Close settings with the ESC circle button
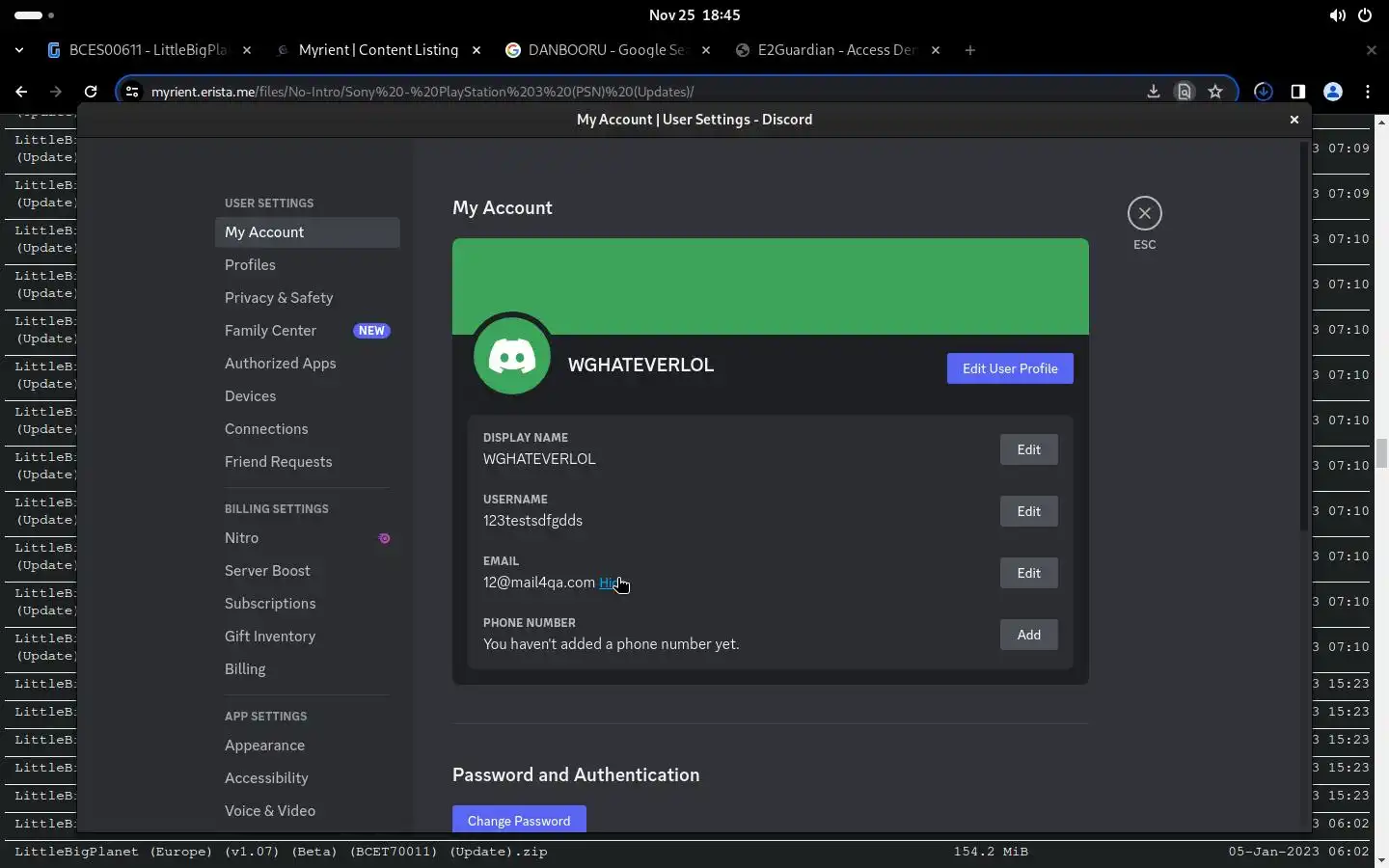The width and height of the screenshot is (1389, 868). (x=1145, y=213)
